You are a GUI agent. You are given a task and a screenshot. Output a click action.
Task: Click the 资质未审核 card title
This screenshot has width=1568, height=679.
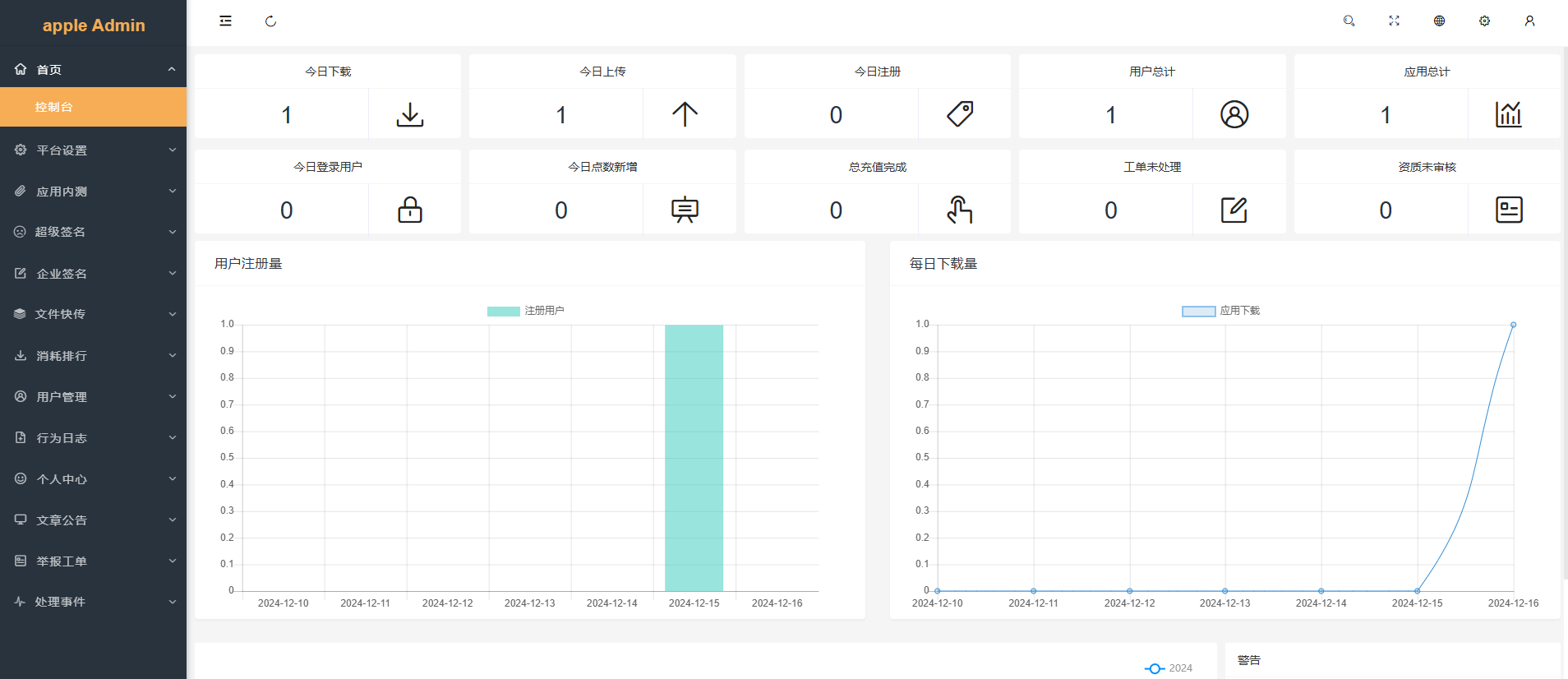click(1427, 167)
